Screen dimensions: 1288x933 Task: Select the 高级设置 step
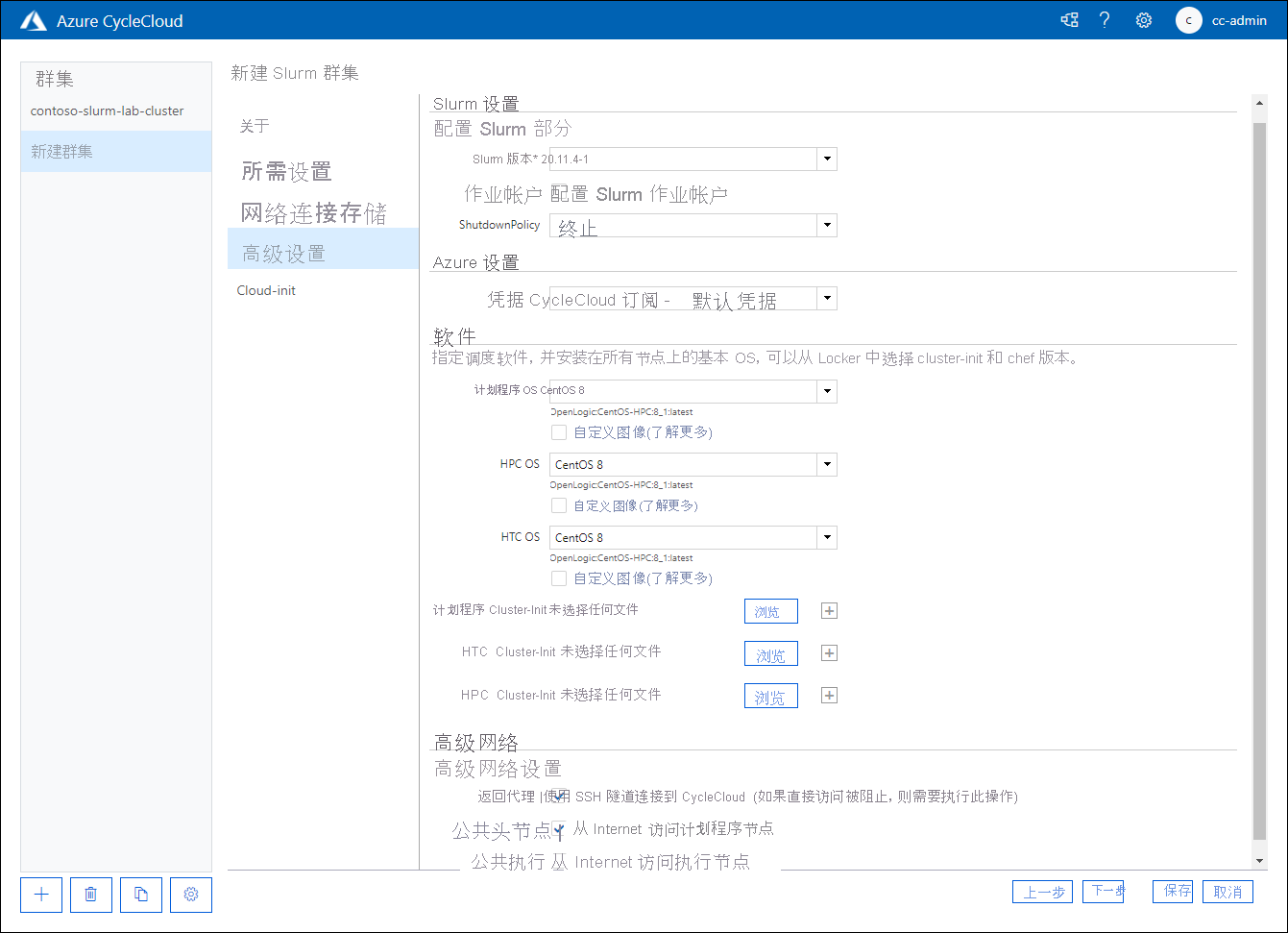coord(323,249)
